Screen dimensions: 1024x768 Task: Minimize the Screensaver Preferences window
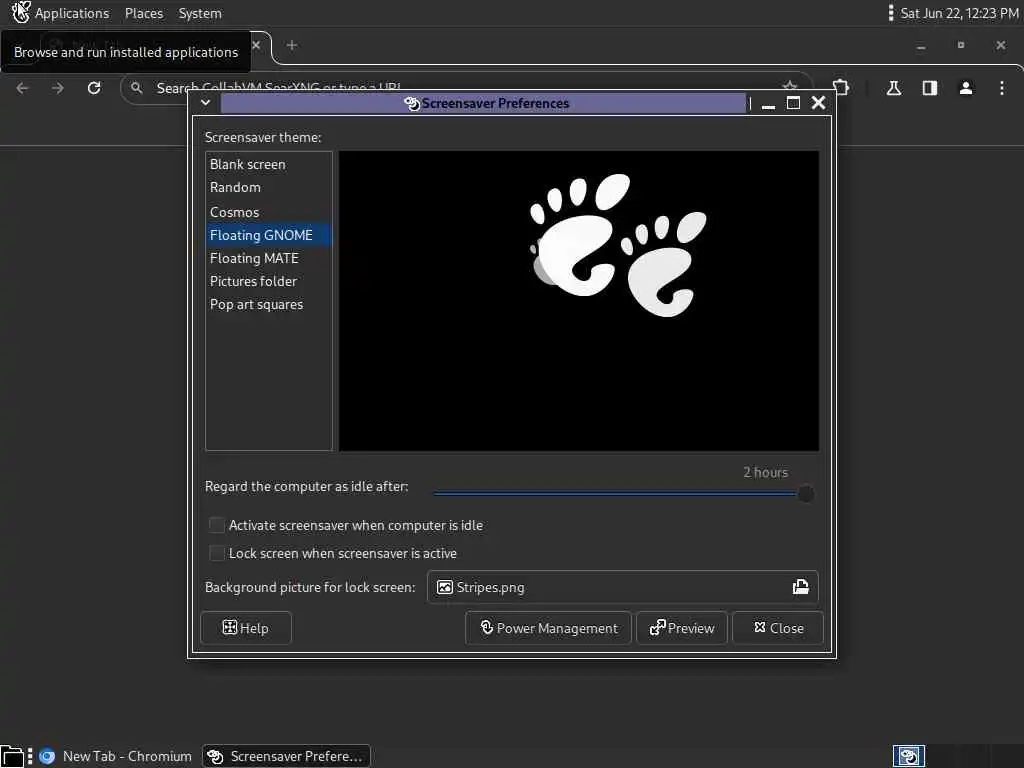pyautogui.click(x=769, y=103)
